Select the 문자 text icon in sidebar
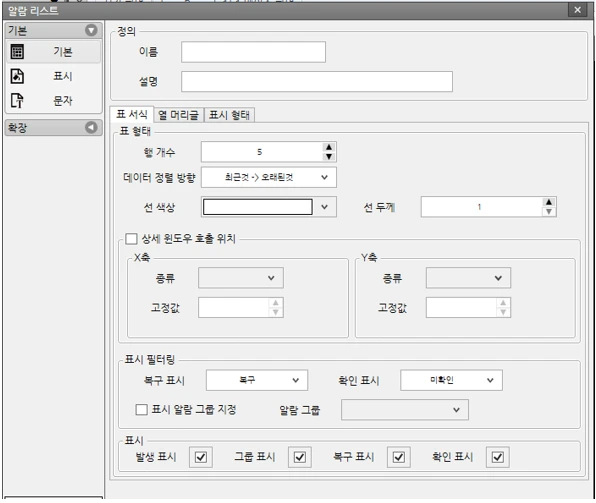Screen dimensions: 596x503 pos(17,101)
